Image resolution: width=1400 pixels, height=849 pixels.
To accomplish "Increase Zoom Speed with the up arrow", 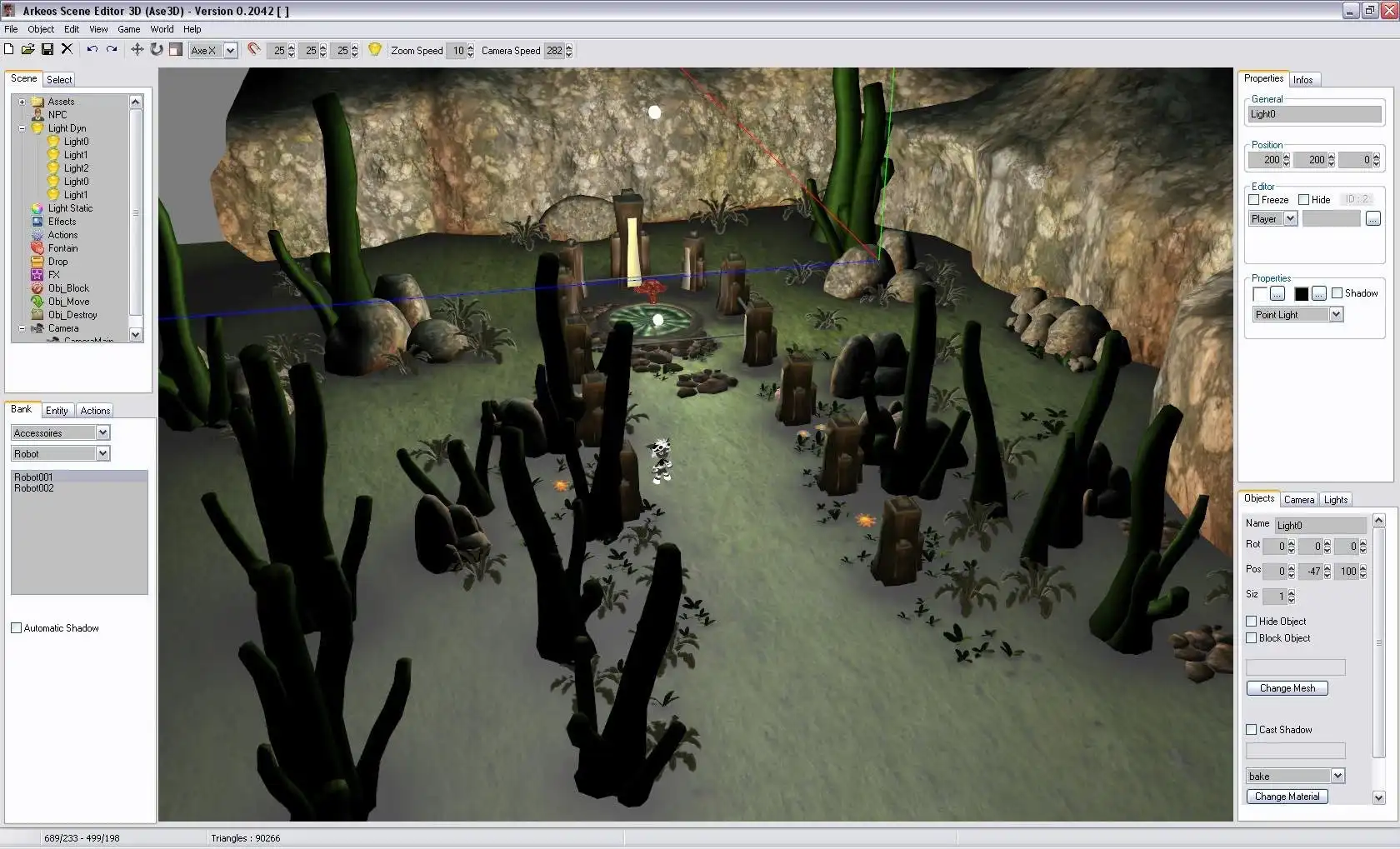I will pos(470,47).
